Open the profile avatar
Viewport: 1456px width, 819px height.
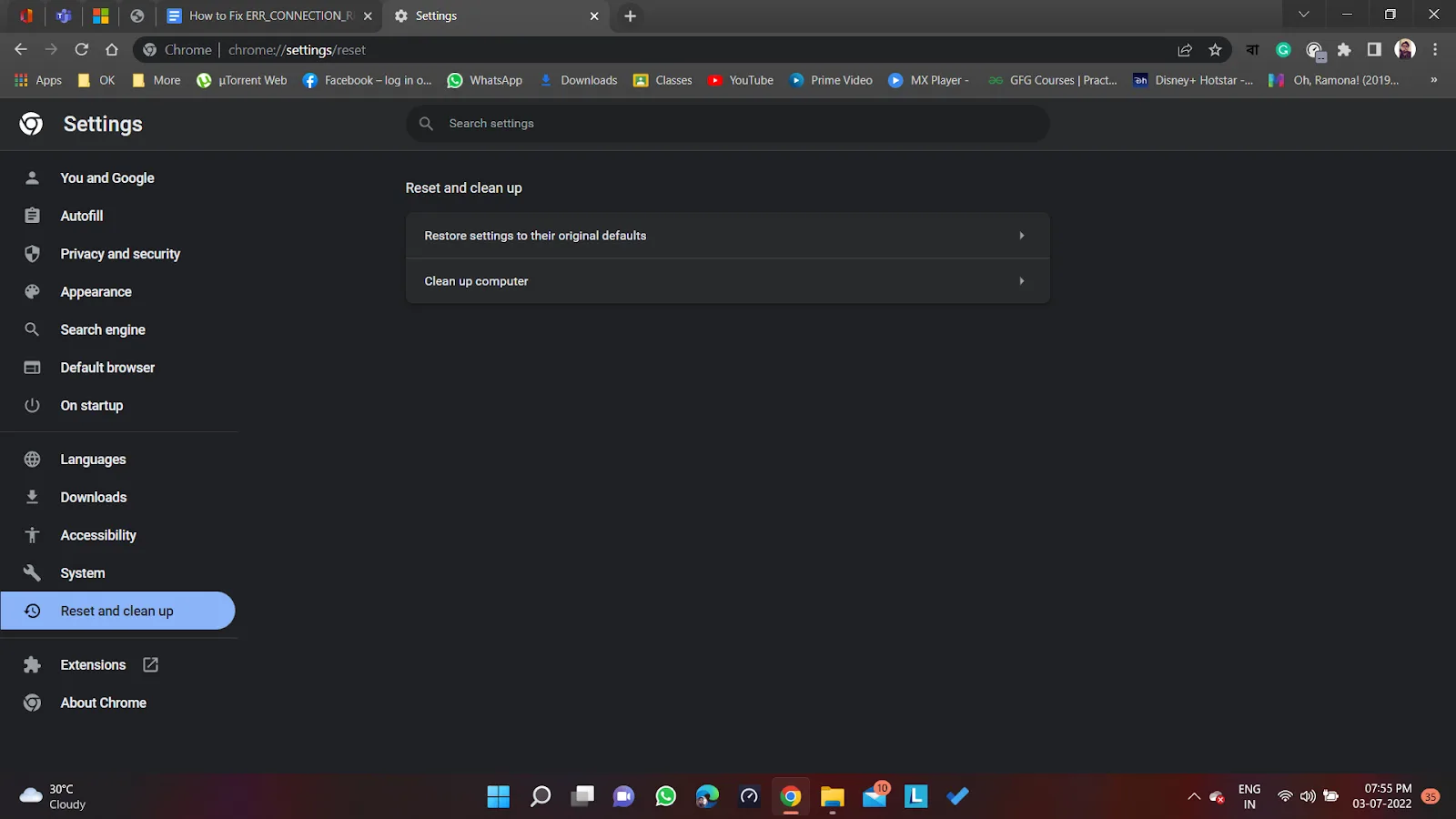coord(1405,50)
